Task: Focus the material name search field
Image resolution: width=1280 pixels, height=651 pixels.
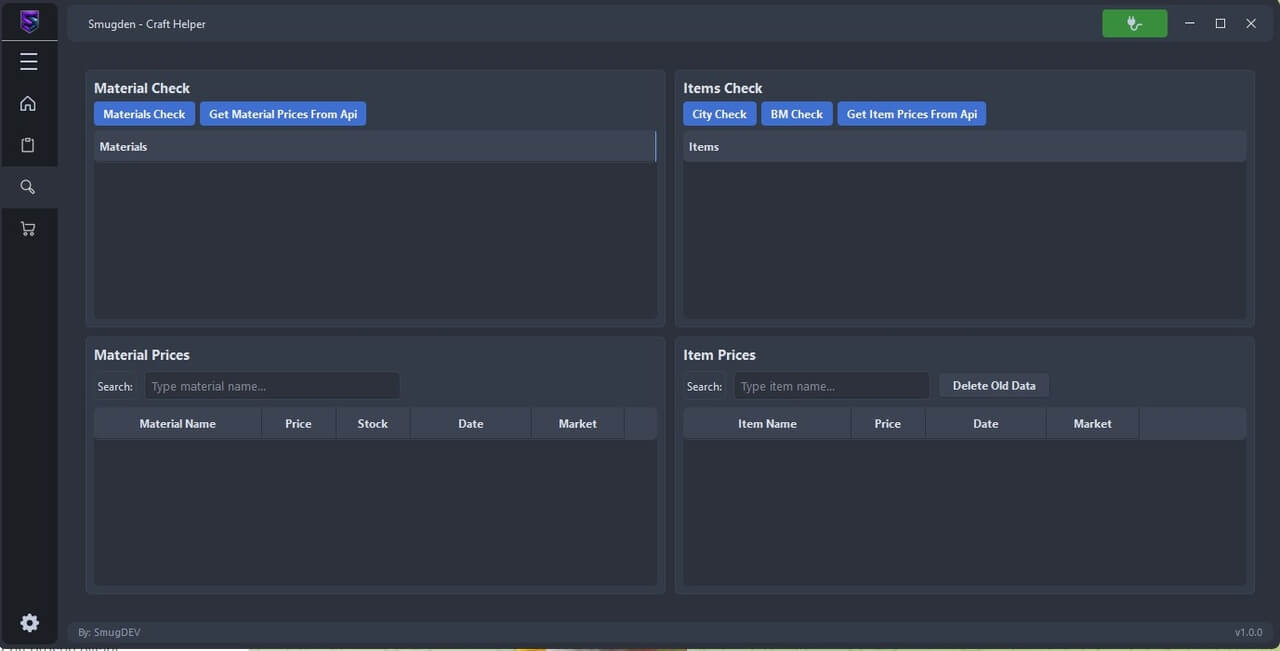Action: tap(272, 386)
